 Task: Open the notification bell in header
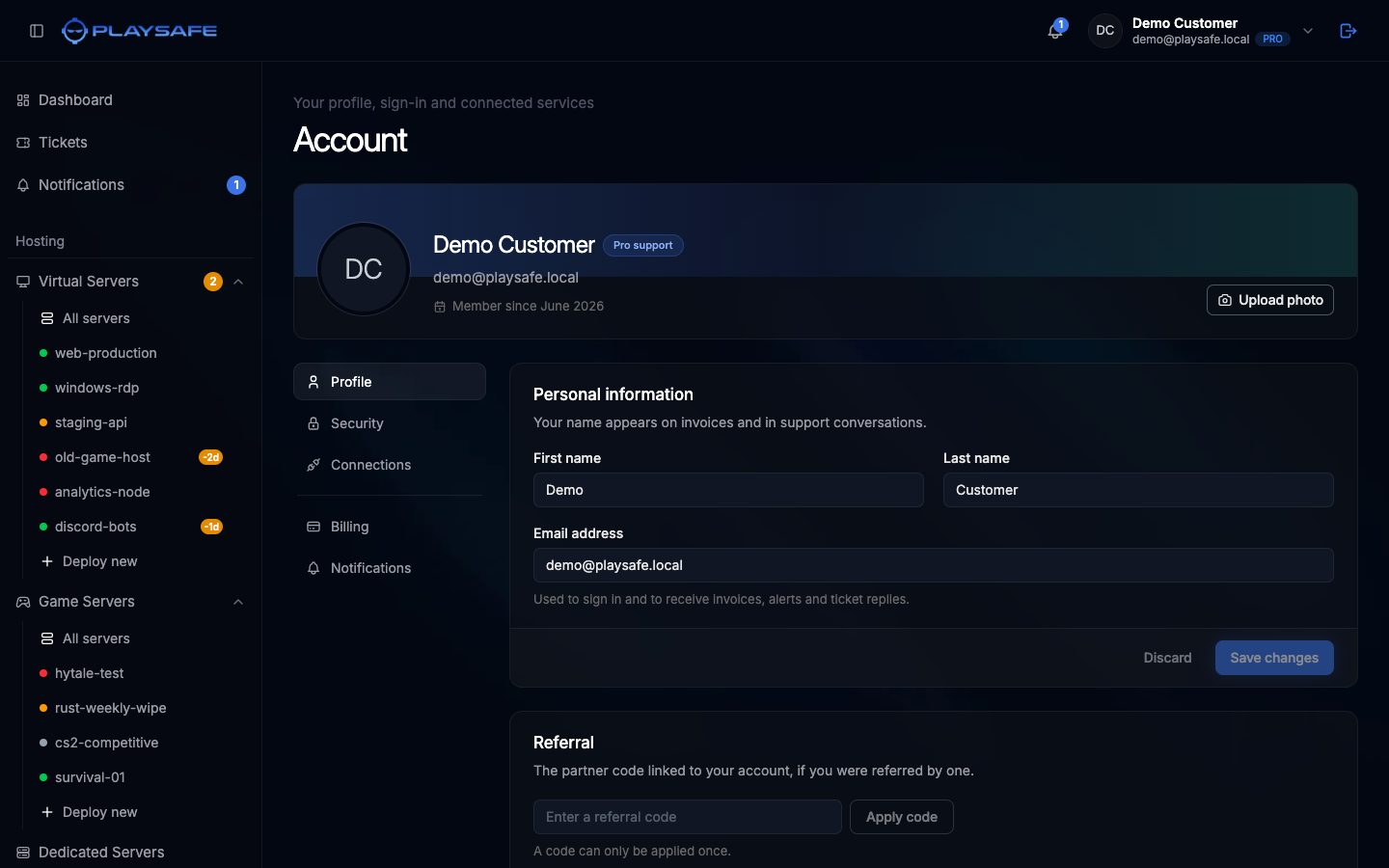pos(1055,31)
